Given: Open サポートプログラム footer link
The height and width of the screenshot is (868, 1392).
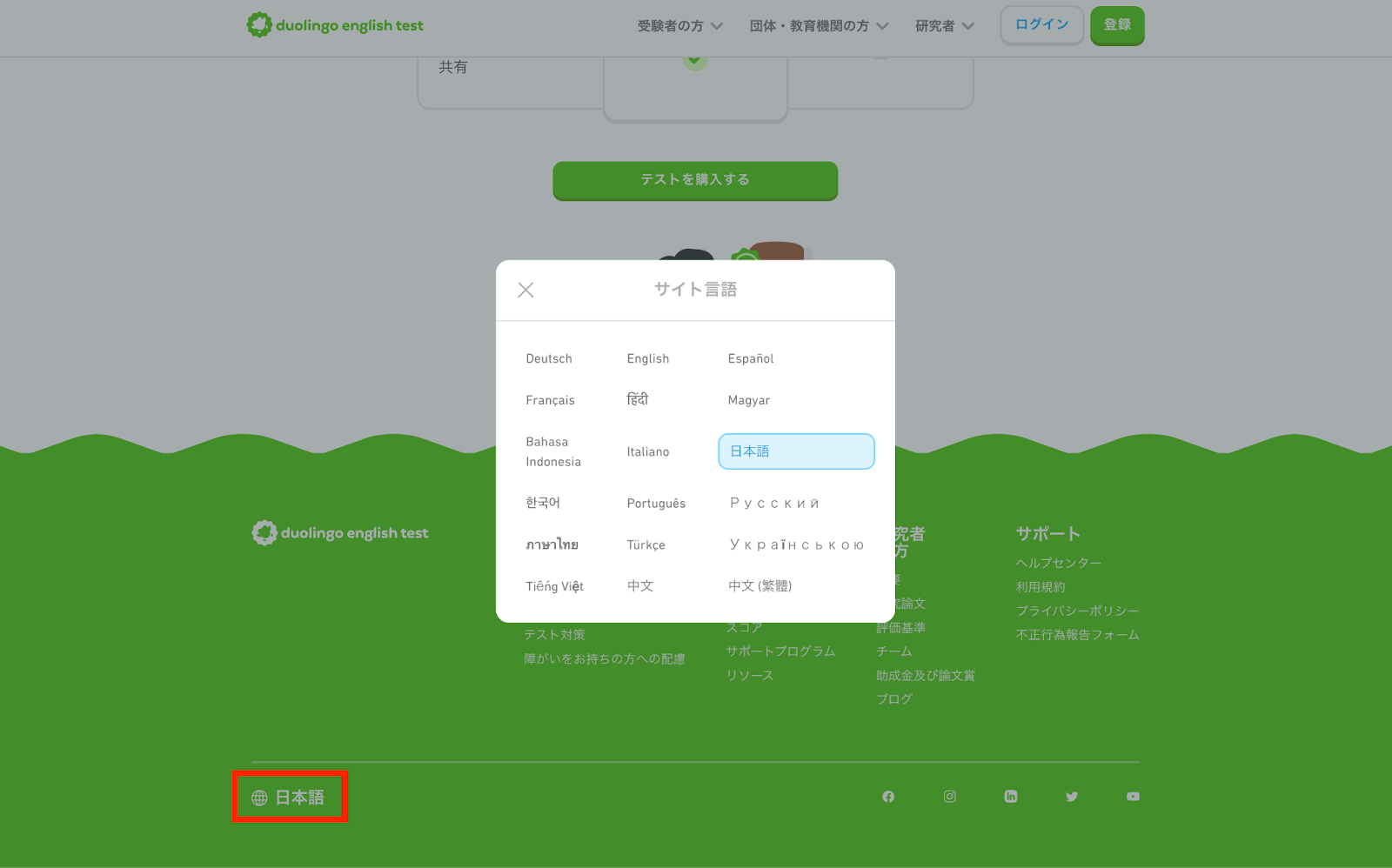Looking at the screenshot, I should tap(780, 651).
